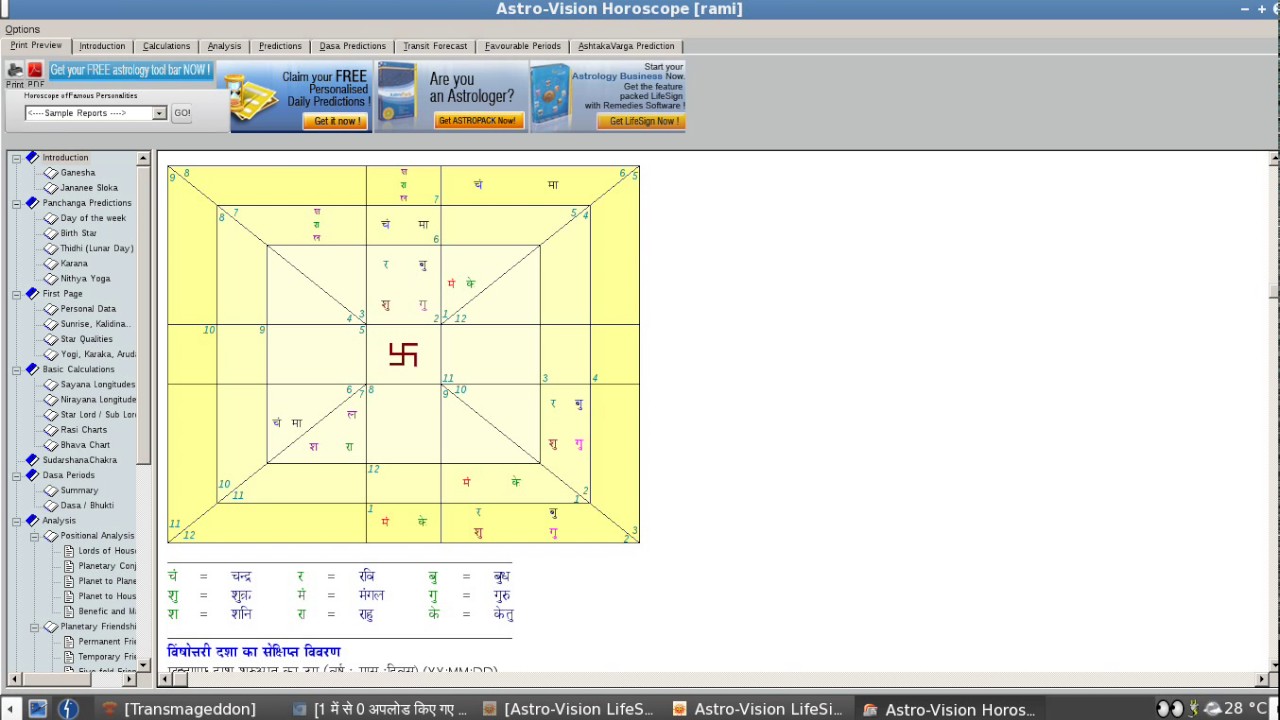Open the Dasa Periods Summary item

(x=79, y=491)
